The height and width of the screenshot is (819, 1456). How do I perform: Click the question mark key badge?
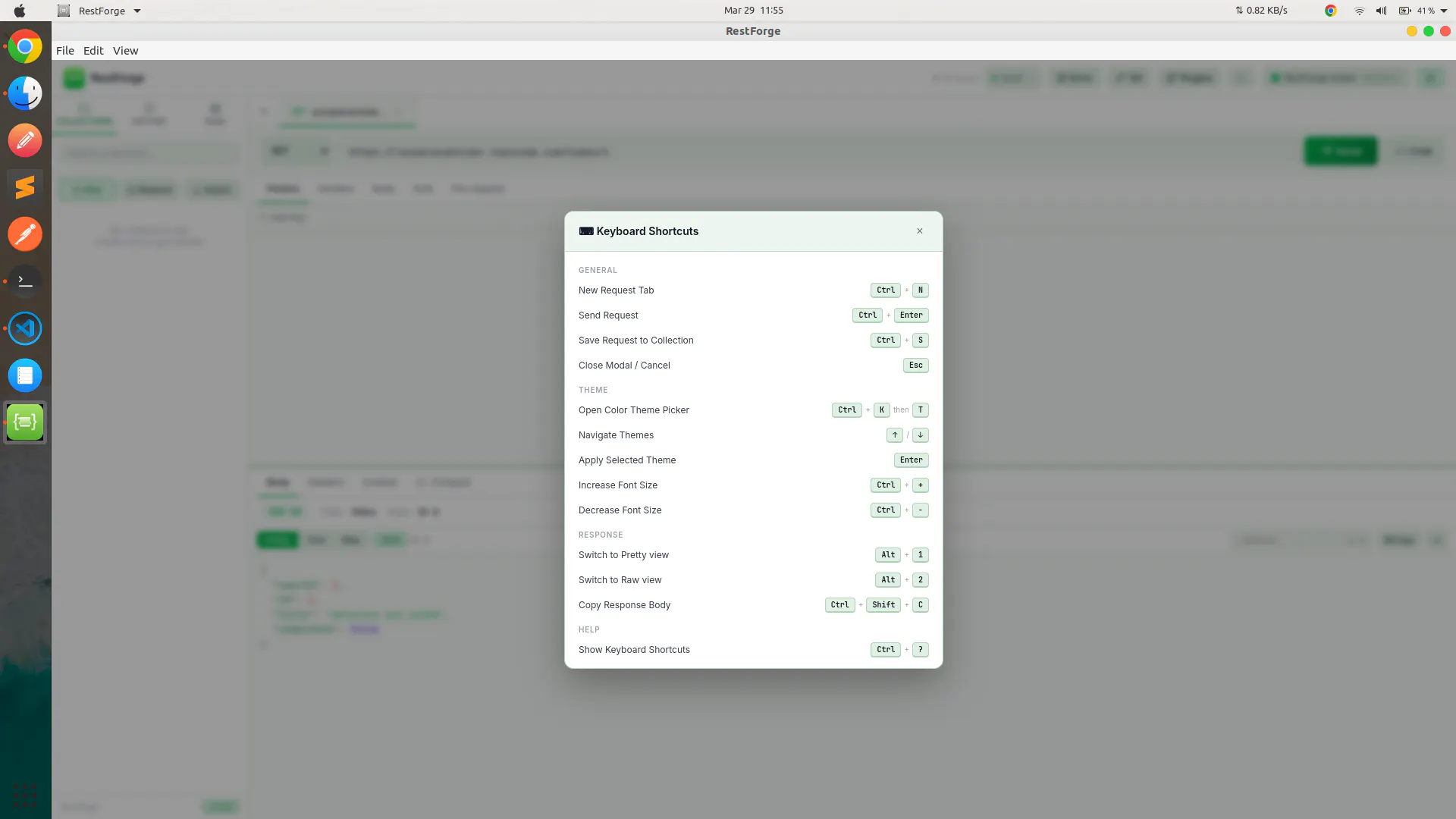[921, 650]
